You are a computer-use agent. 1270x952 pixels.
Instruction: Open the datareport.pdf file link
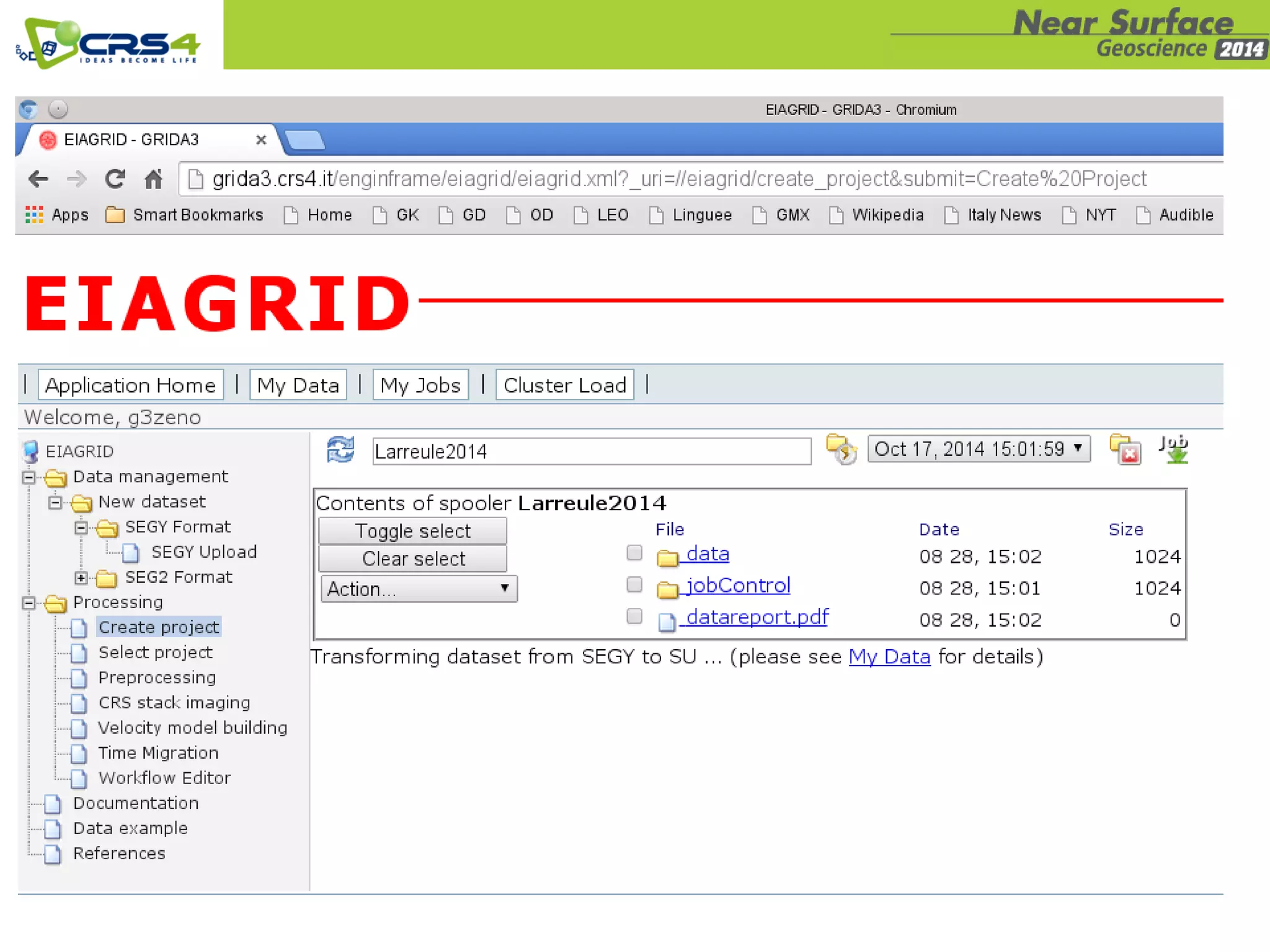[x=757, y=617]
